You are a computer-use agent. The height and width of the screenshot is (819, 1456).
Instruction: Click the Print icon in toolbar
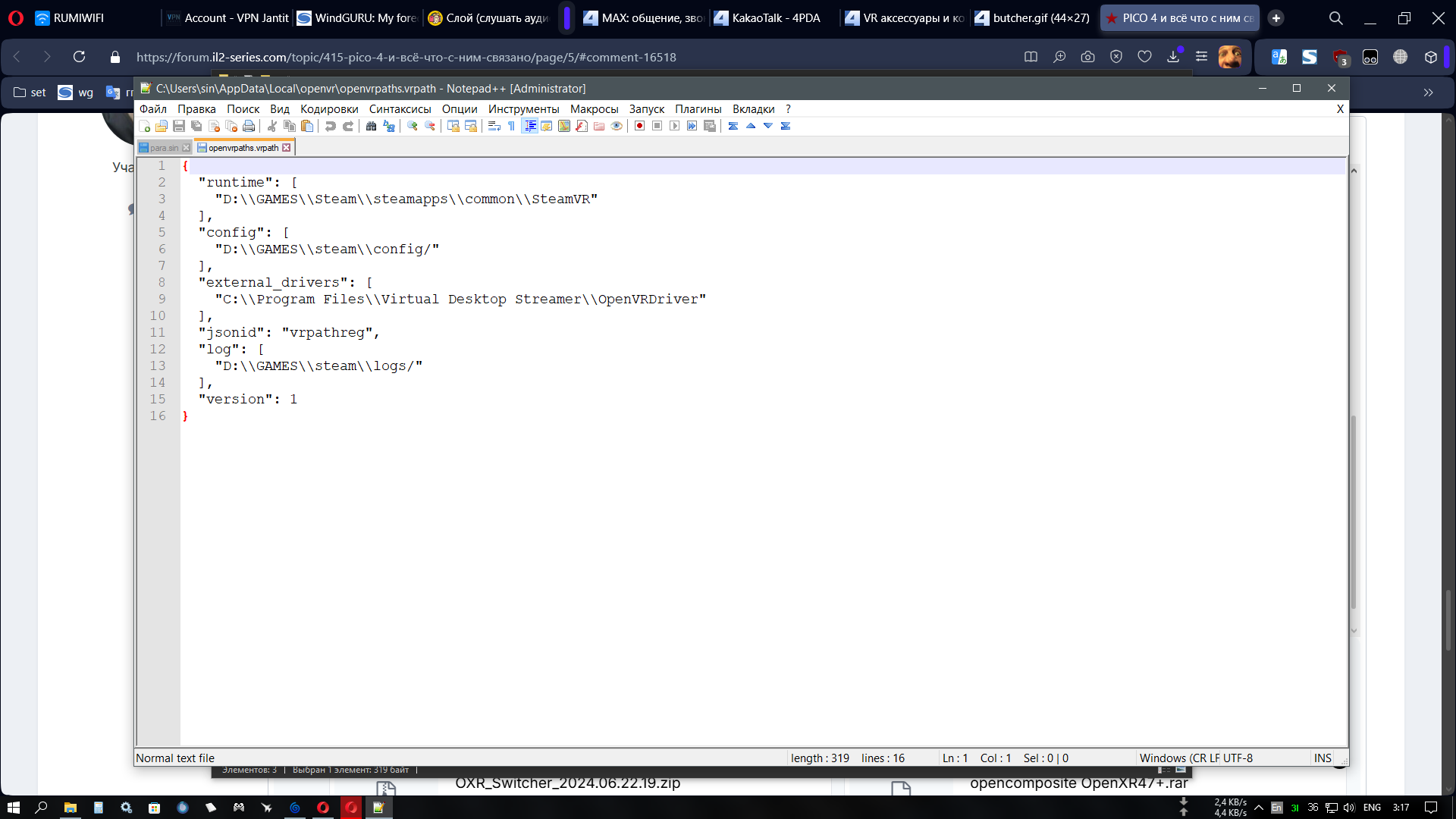[x=249, y=126]
